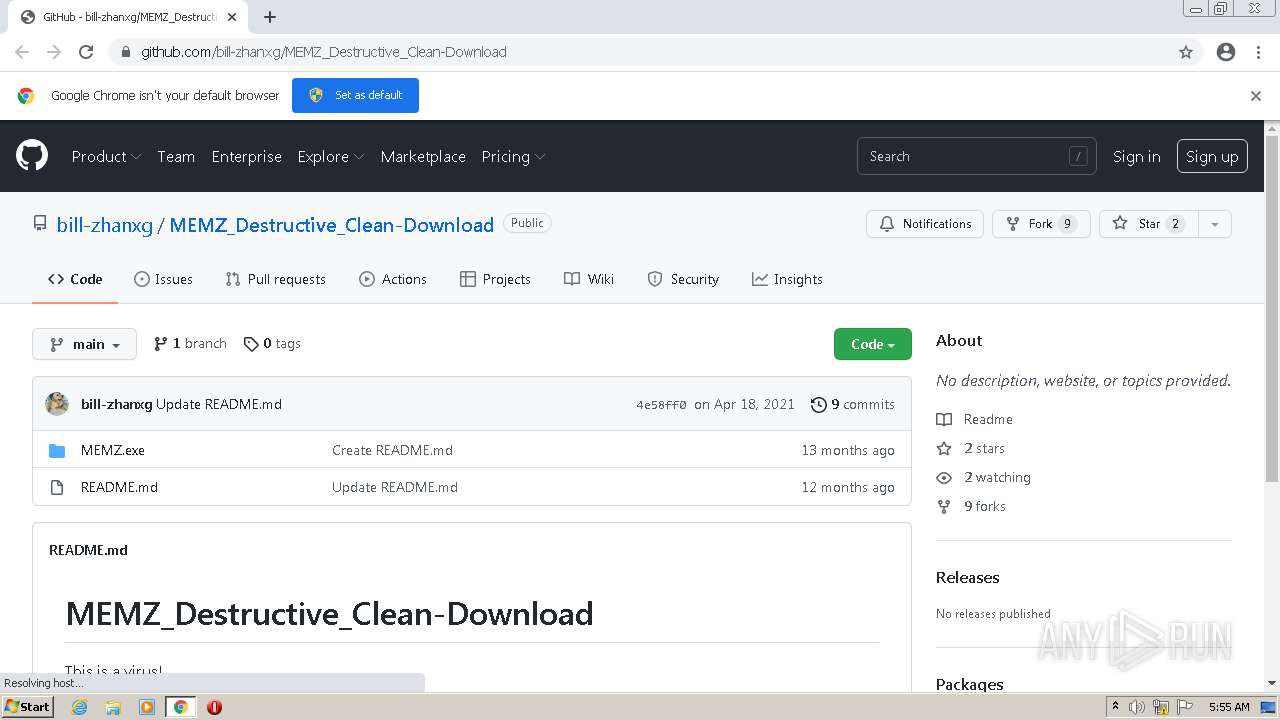Click Set as default browser button
This screenshot has height=720, width=1280.
pyautogui.click(x=355, y=96)
